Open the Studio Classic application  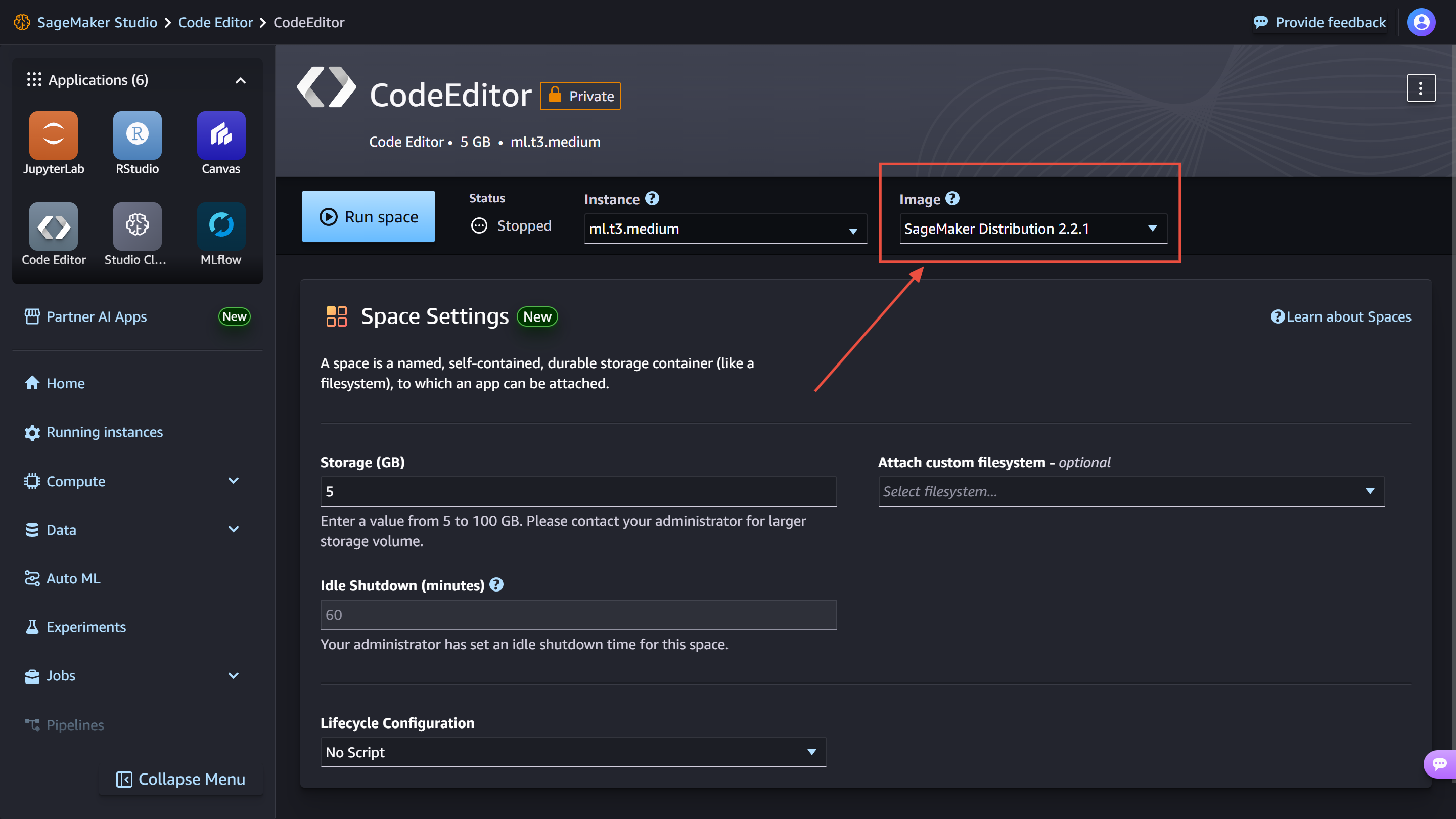click(x=137, y=226)
